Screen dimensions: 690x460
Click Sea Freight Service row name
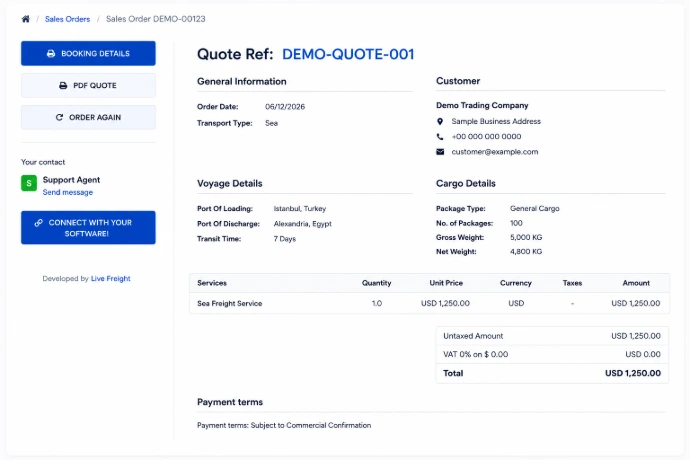[x=229, y=303]
